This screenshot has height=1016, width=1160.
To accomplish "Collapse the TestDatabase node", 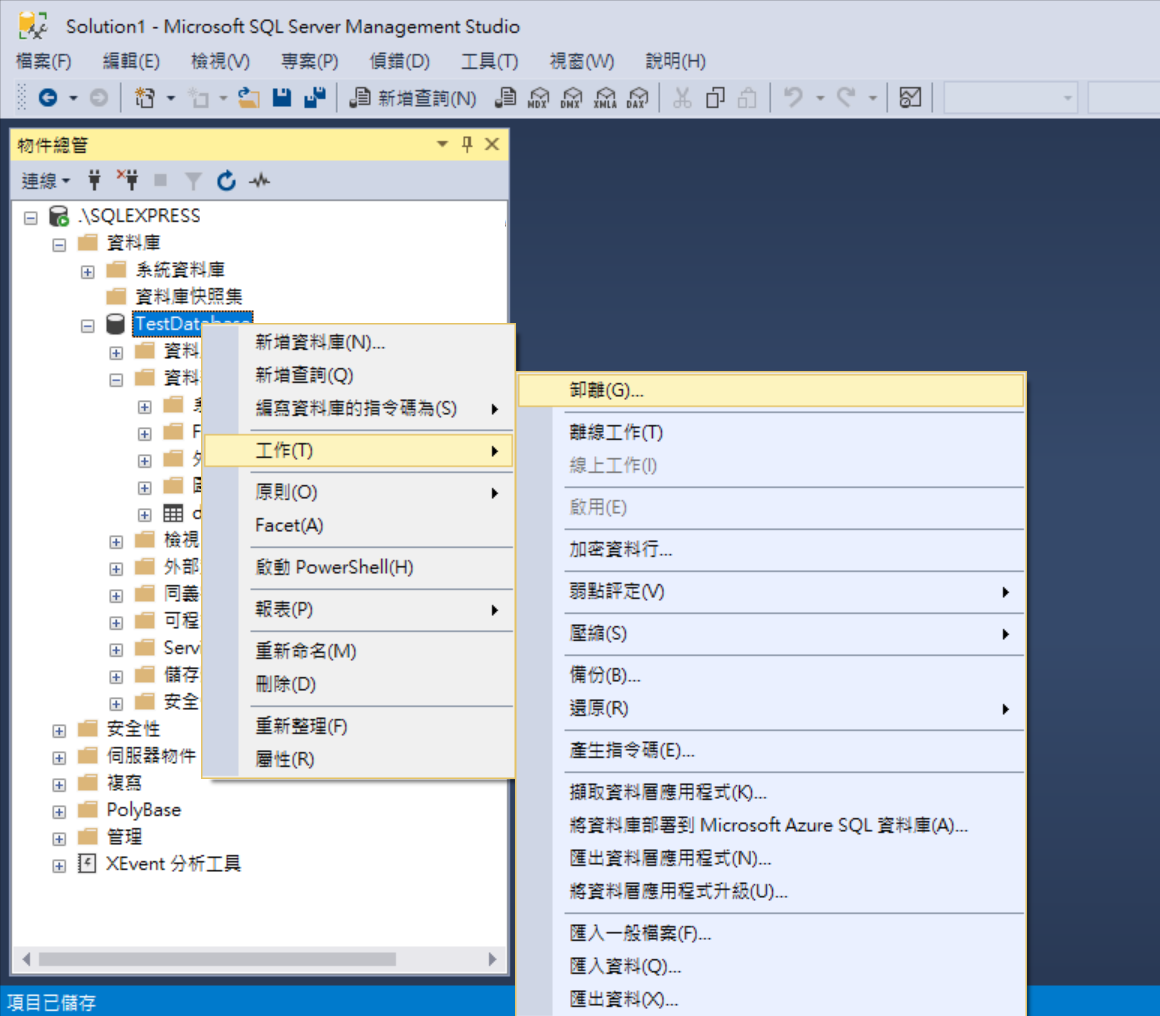I will (87, 326).
